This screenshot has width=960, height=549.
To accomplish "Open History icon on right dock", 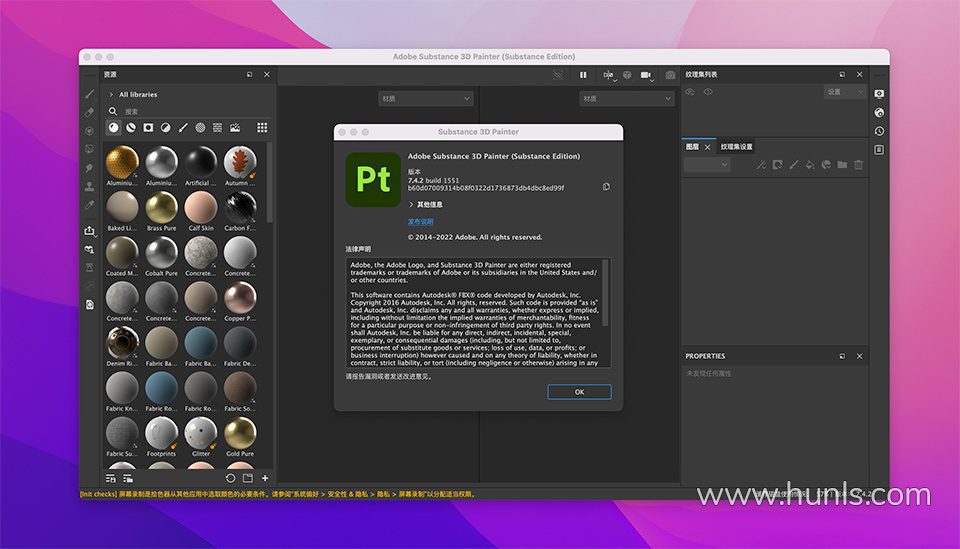I will pyautogui.click(x=879, y=131).
